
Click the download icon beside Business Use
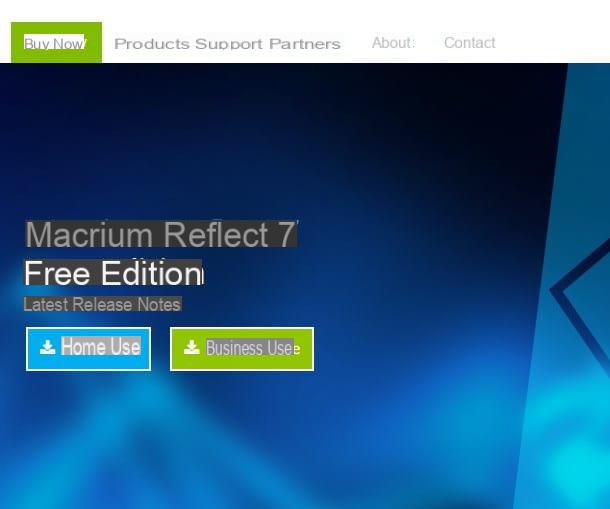192,347
